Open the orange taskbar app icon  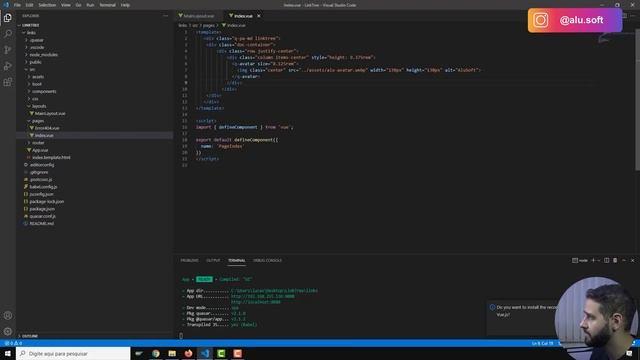pos(238,353)
